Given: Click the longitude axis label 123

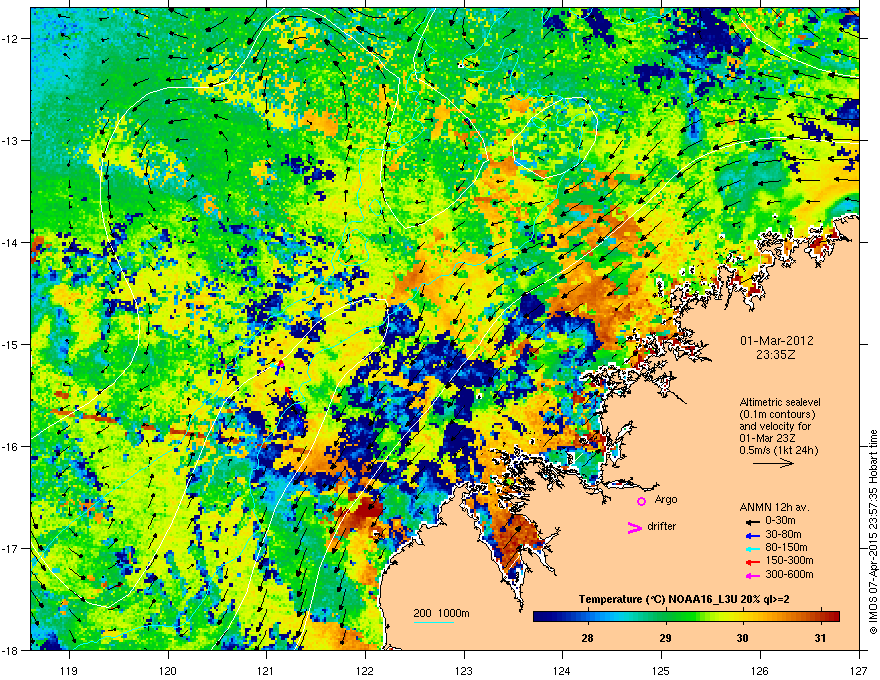Looking at the screenshot, I should pyautogui.click(x=464, y=670).
